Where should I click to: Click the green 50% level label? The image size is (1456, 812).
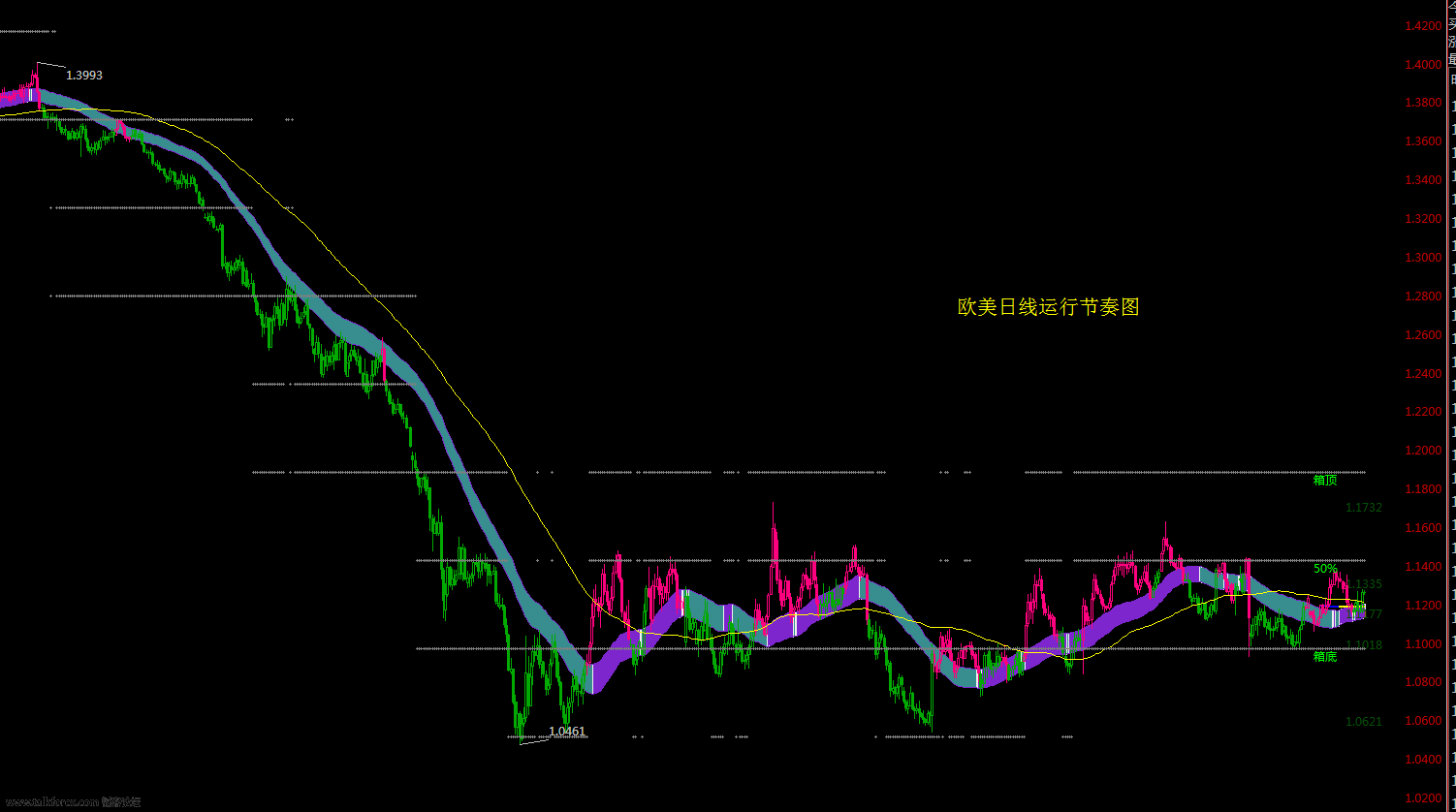point(1325,569)
